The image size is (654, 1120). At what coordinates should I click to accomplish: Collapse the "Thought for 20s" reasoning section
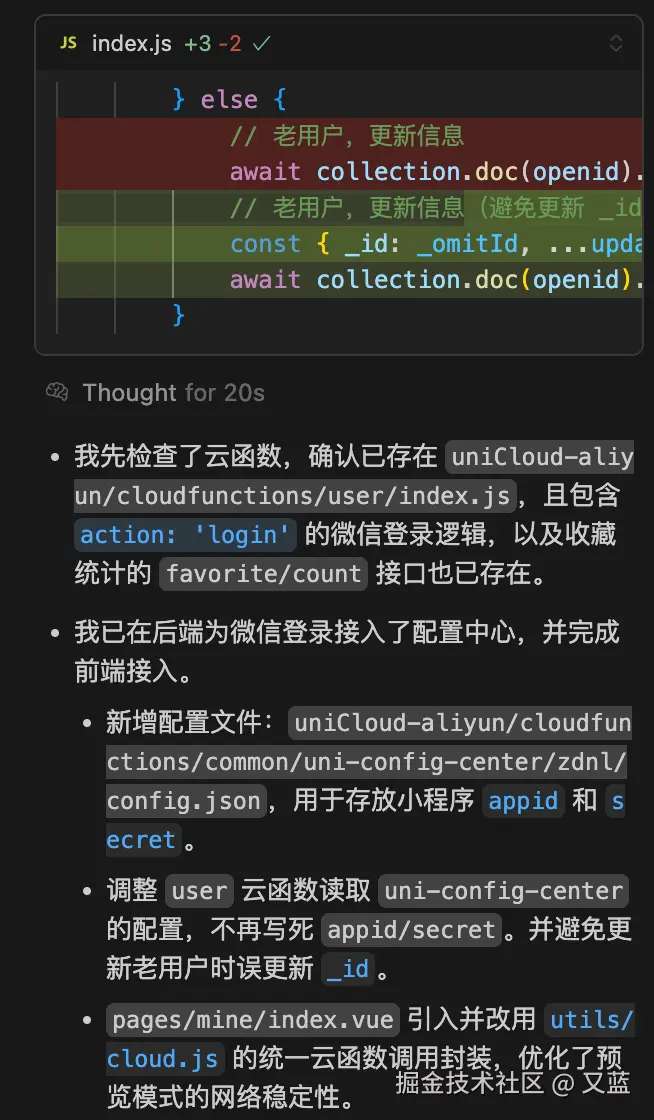point(174,392)
